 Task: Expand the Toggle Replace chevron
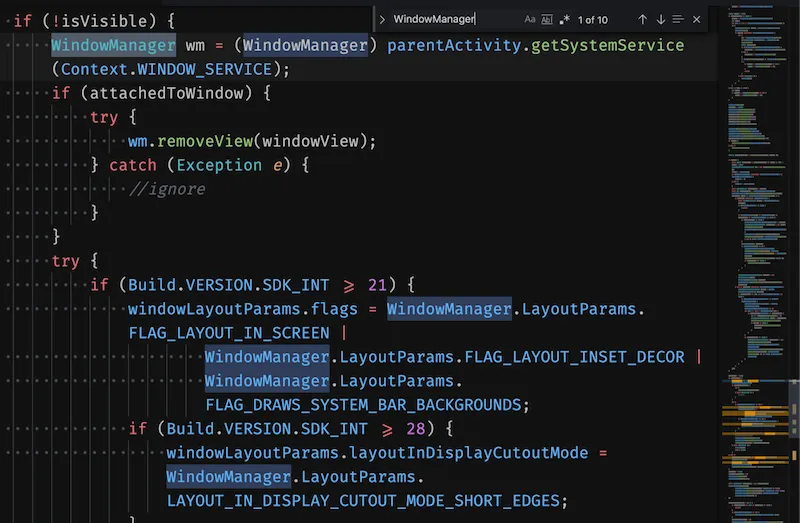pos(382,19)
